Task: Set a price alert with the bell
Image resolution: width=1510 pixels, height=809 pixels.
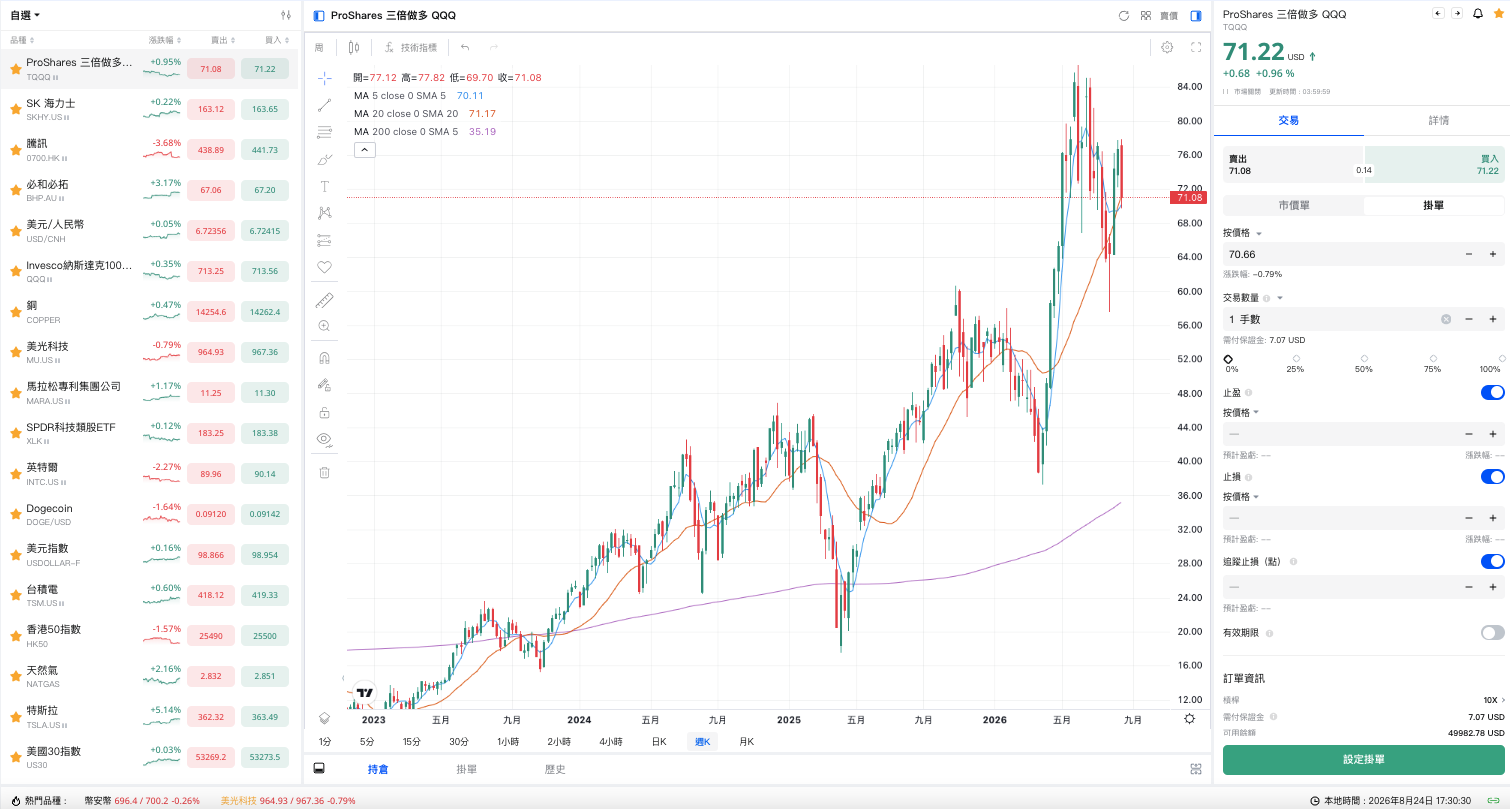Action: 1478,14
